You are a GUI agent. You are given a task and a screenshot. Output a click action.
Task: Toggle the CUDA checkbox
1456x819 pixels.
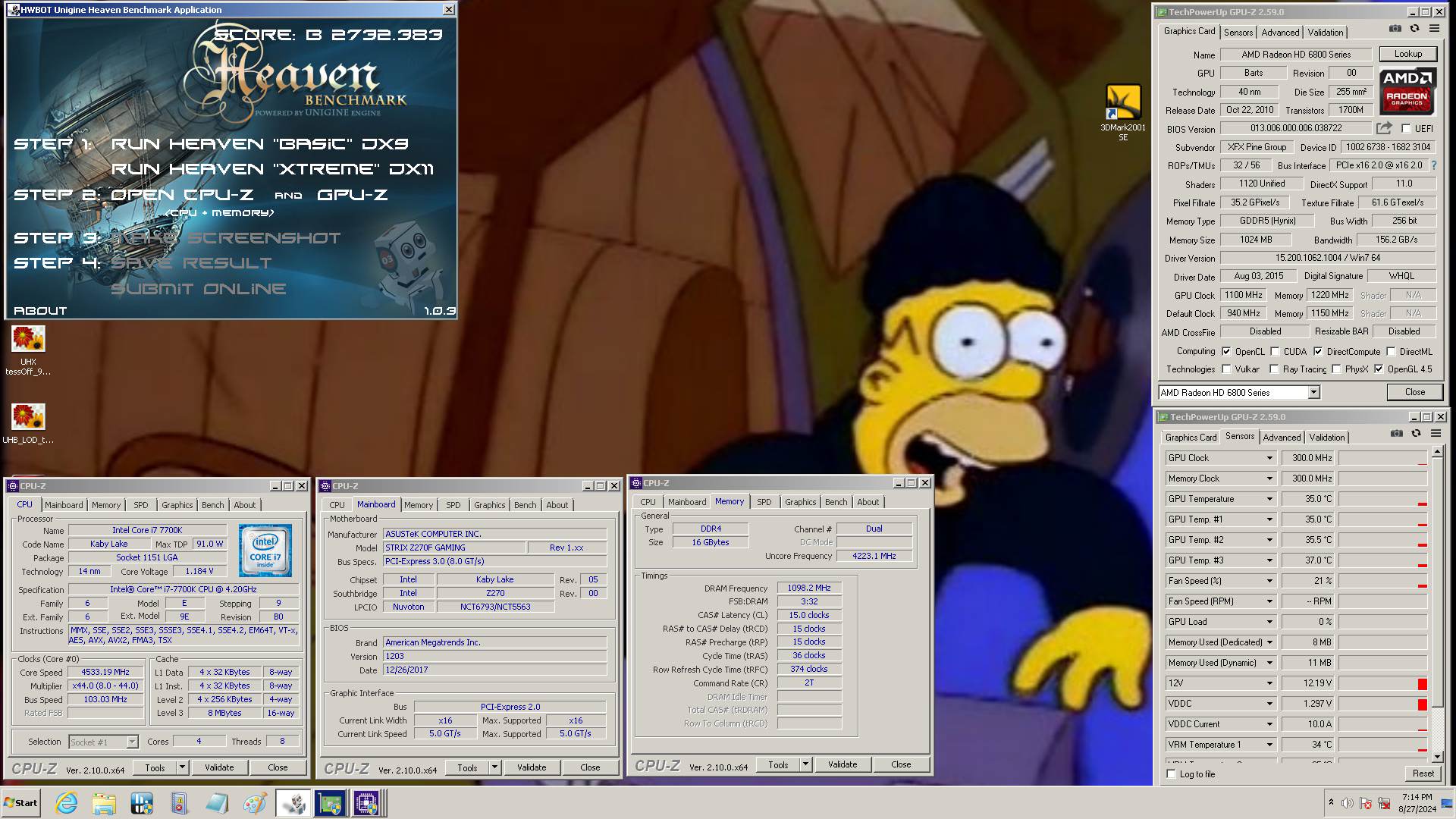pos(1276,352)
